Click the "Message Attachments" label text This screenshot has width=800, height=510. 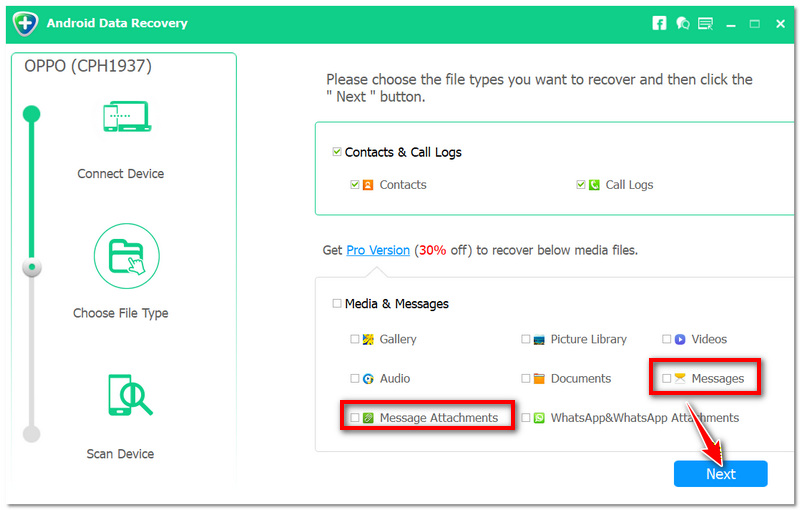[439, 418]
